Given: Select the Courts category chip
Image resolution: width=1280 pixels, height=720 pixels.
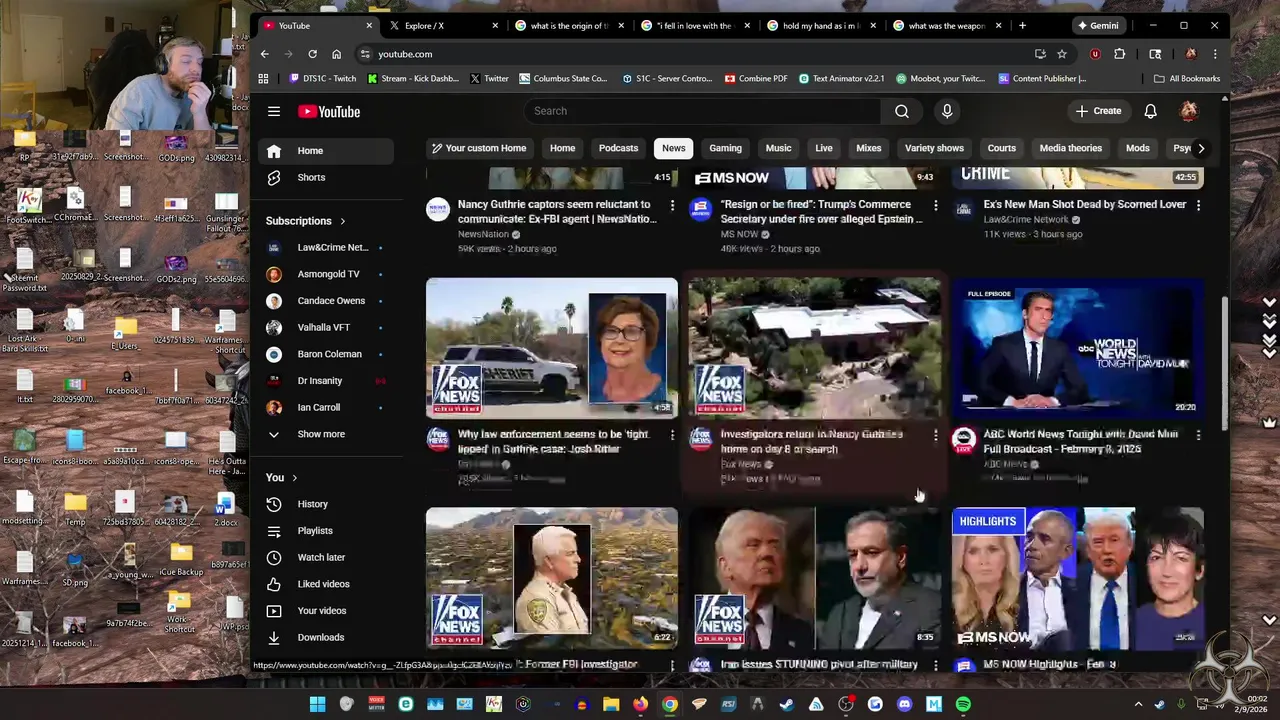Looking at the screenshot, I should [1001, 148].
